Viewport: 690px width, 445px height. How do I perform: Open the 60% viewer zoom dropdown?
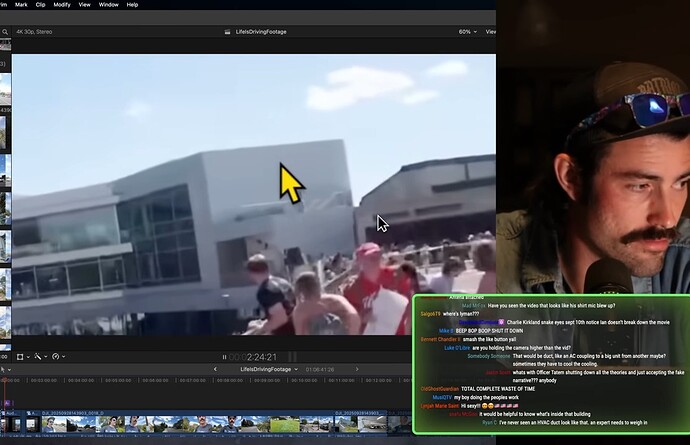click(465, 32)
